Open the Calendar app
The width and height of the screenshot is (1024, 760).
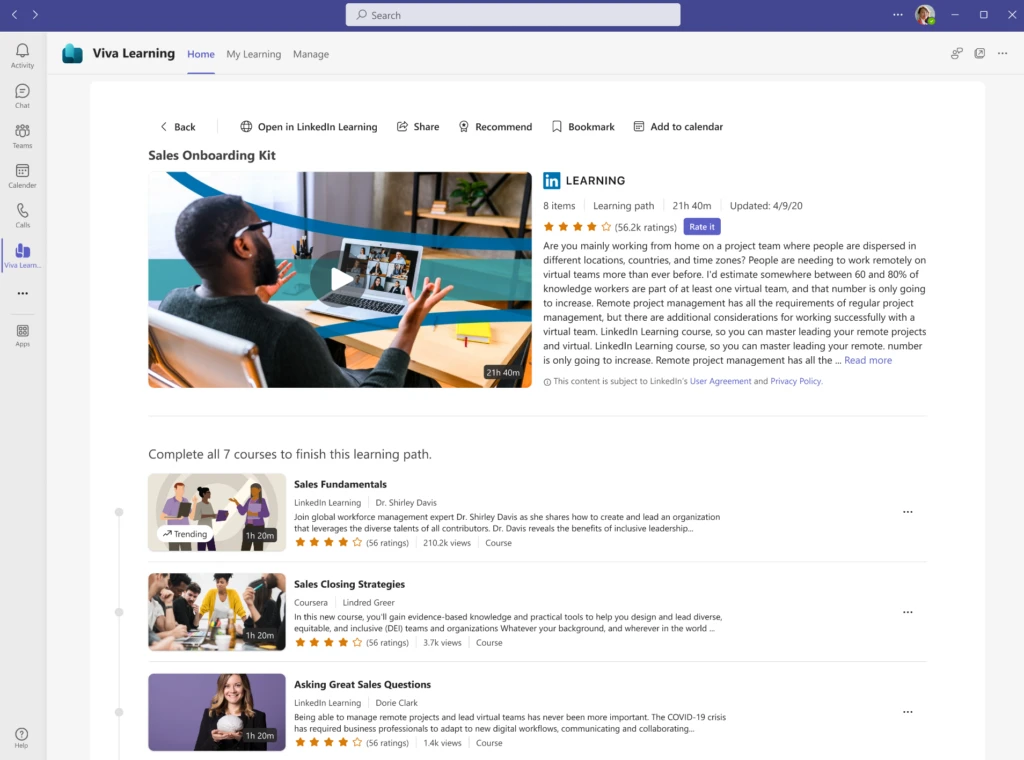point(22,174)
